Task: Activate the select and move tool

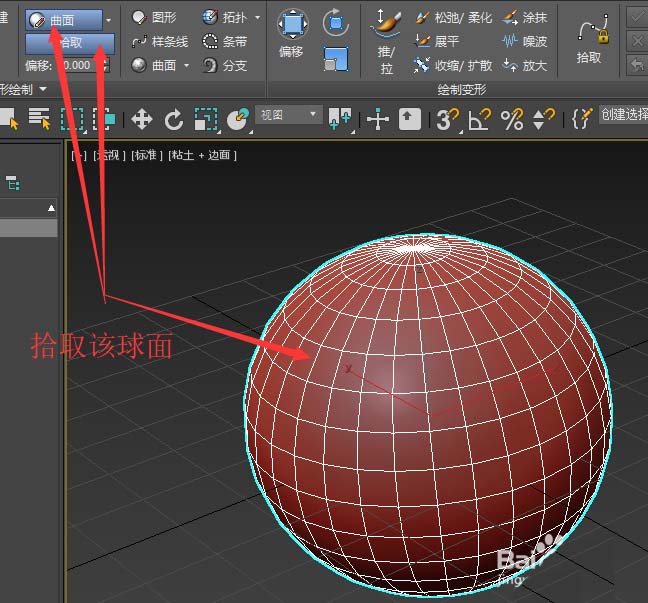Action: pyautogui.click(x=141, y=120)
